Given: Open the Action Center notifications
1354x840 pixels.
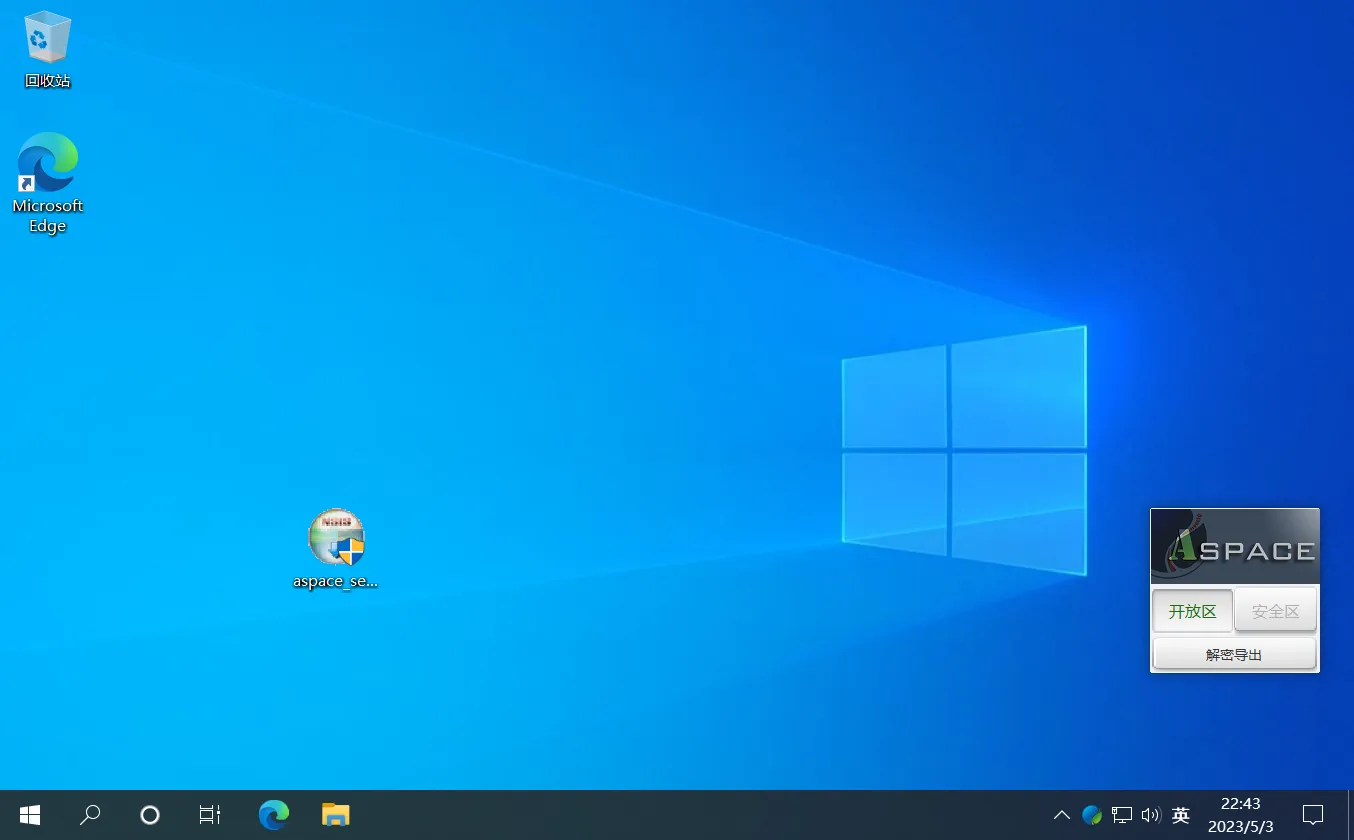Looking at the screenshot, I should (1313, 815).
